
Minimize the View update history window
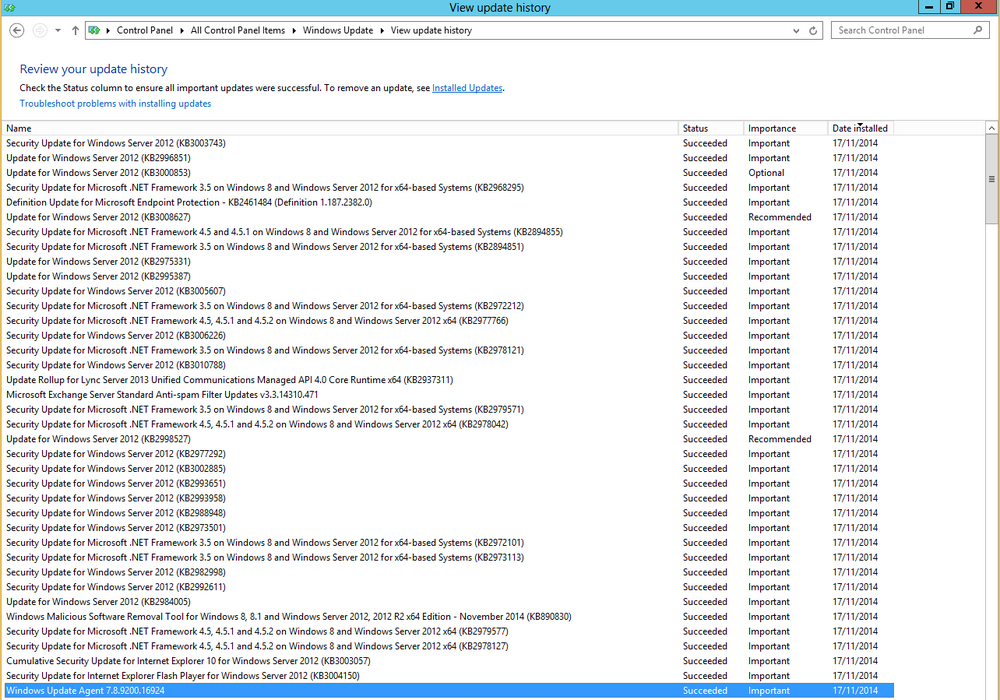pyautogui.click(x=929, y=6)
